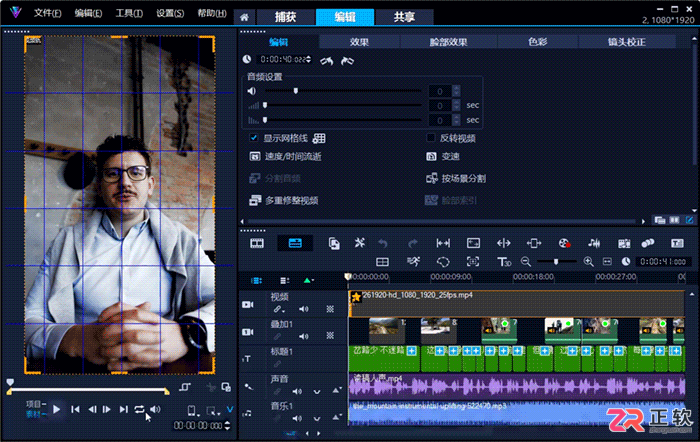Step the volume value field arrows
Screen dimensions: 700x442
coord(456,91)
